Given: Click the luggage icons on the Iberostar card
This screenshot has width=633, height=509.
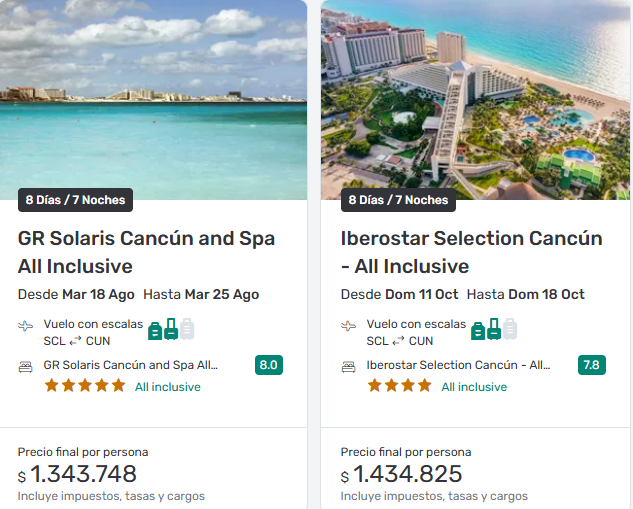Looking at the screenshot, I should (494, 329).
